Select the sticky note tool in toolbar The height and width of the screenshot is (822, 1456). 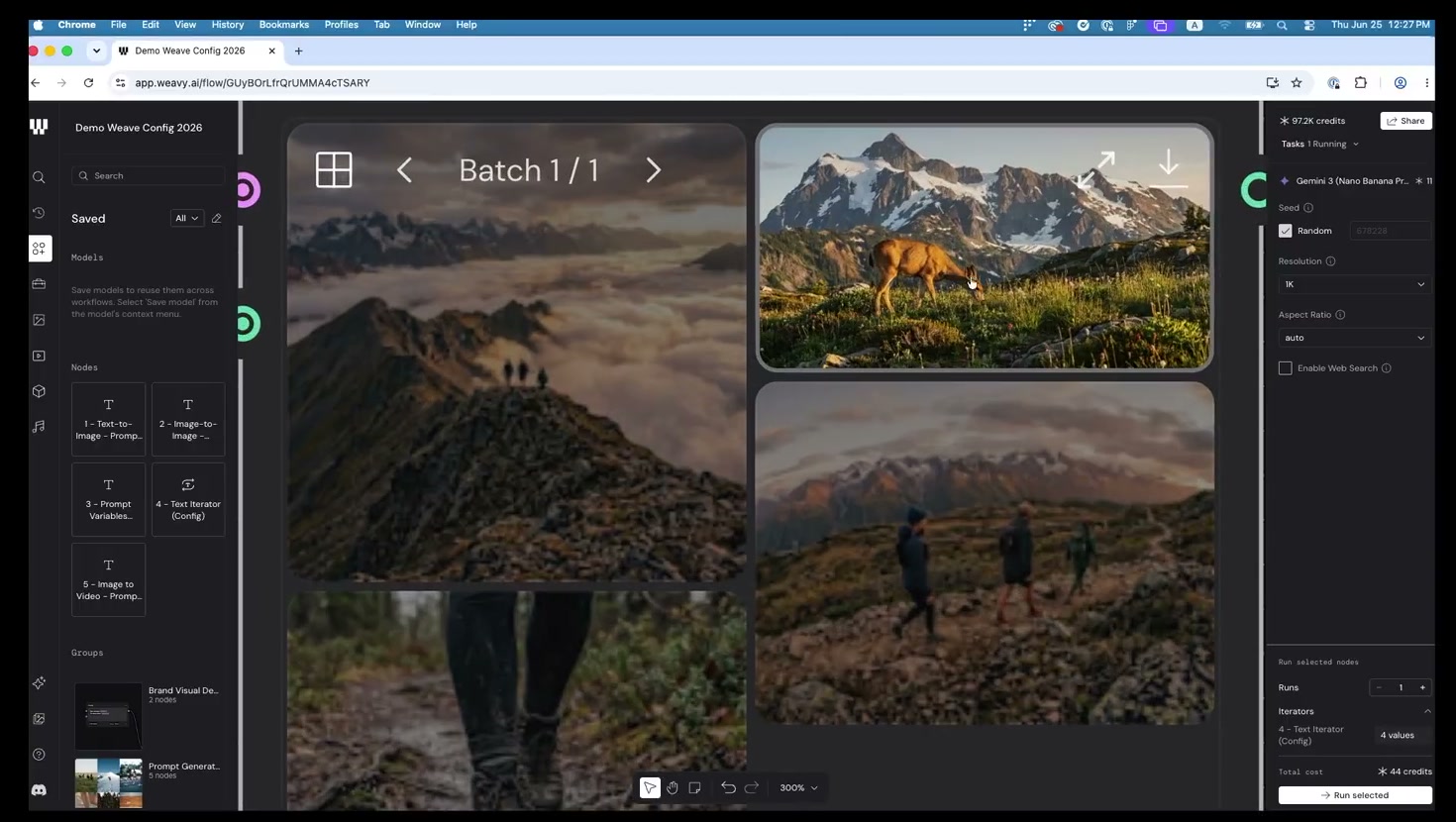695,787
